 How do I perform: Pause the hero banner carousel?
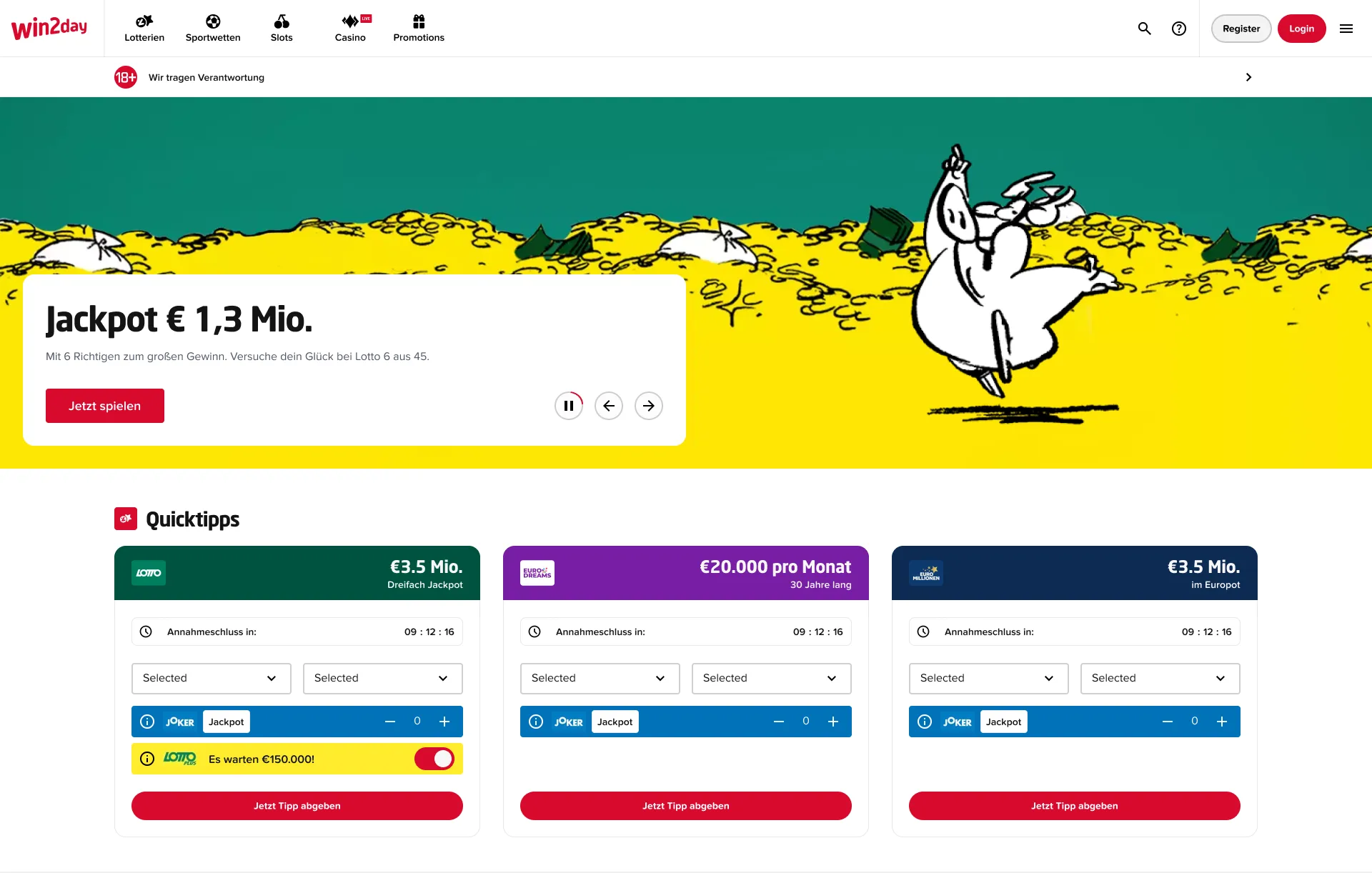click(569, 406)
